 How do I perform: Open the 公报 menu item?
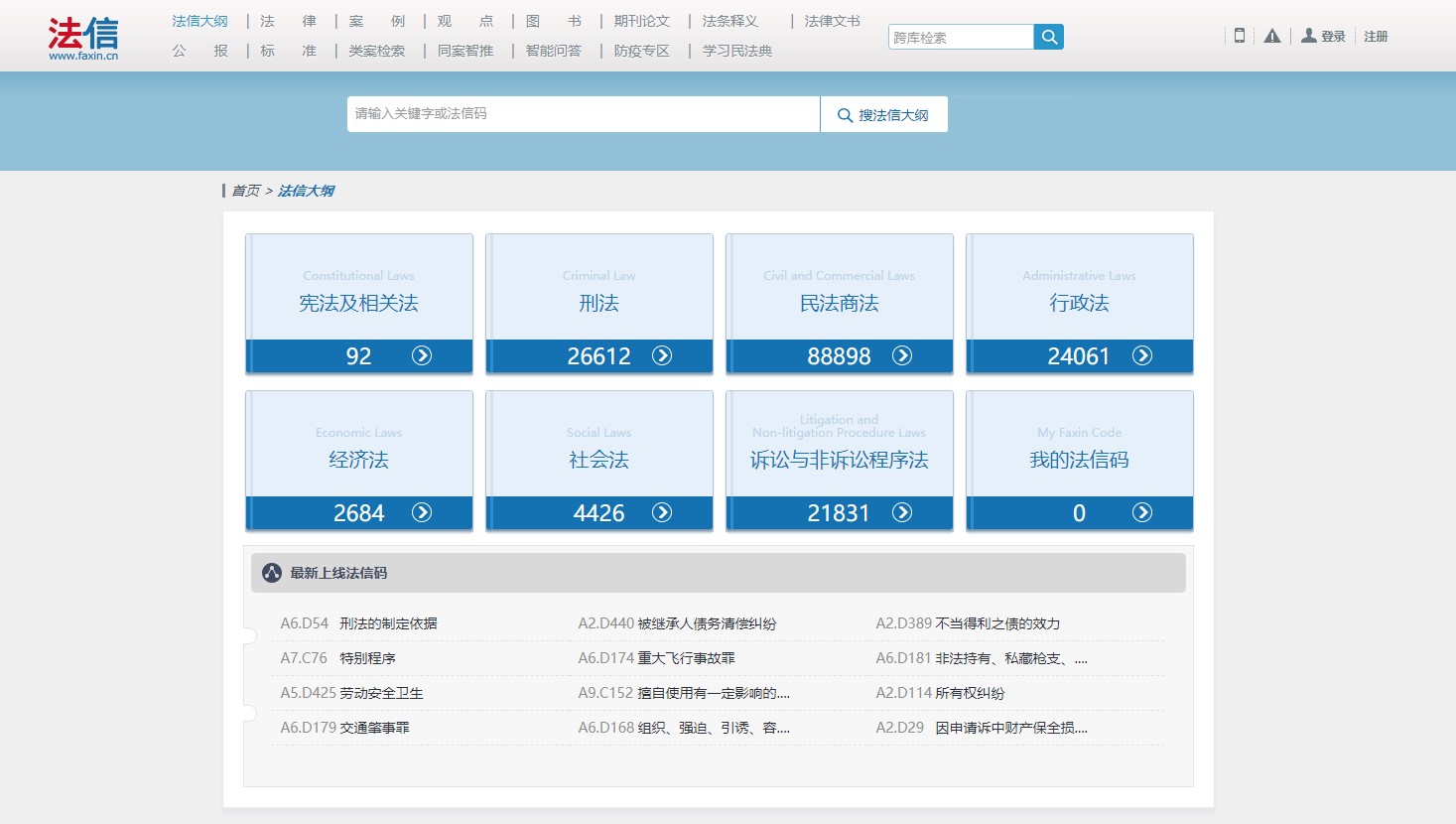pos(199,51)
